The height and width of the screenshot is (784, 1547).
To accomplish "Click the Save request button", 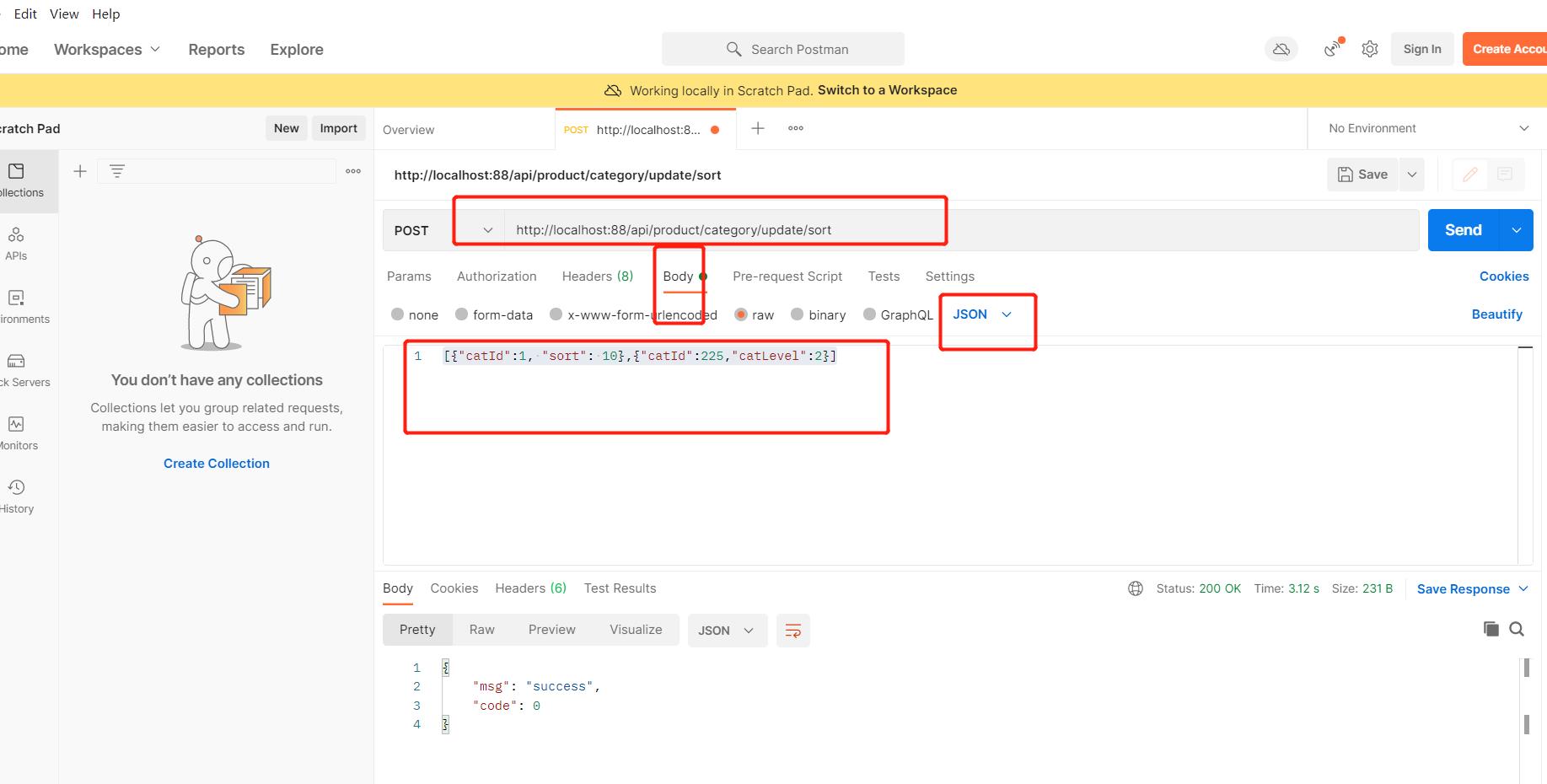I will pos(1362,175).
